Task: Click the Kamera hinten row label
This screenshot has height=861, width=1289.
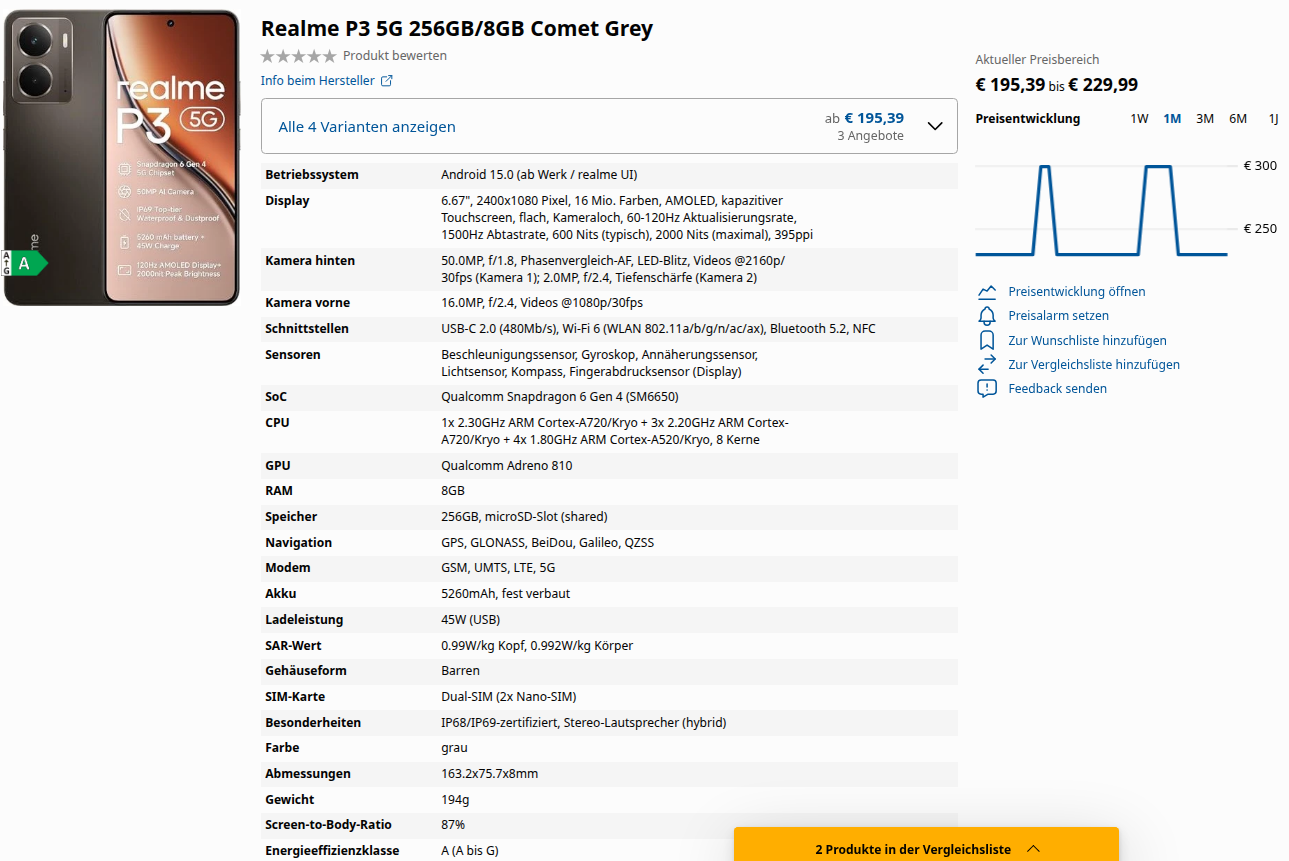Action: pos(310,261)
